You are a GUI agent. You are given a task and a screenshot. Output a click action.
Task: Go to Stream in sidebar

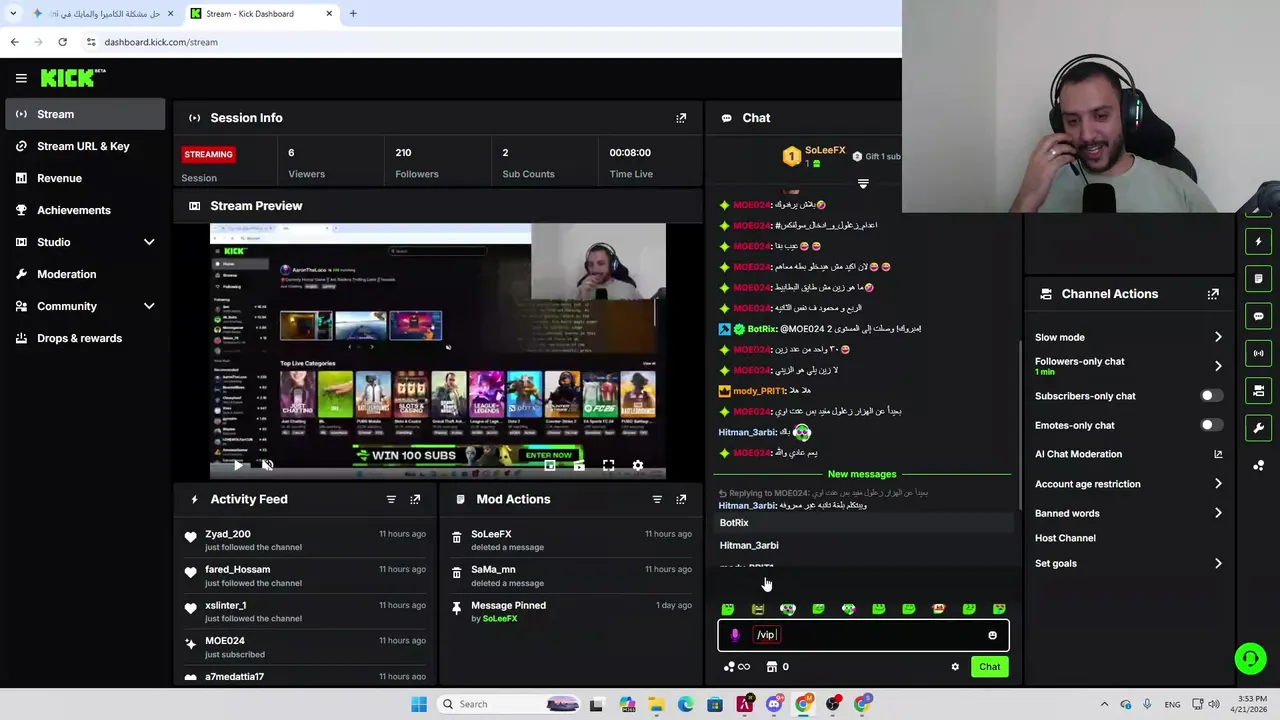85,114
